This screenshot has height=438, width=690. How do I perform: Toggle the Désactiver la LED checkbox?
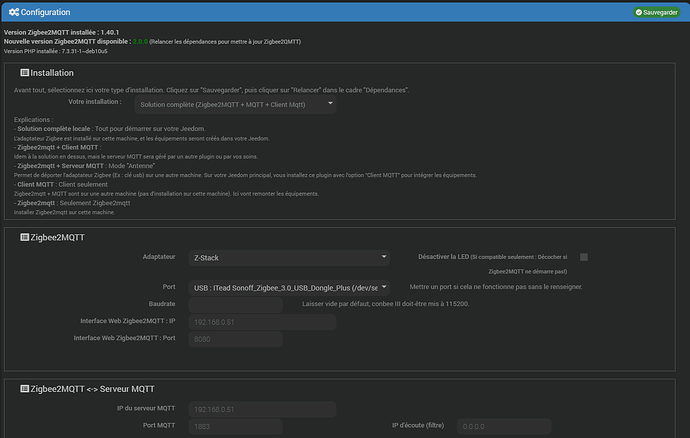point(584,257)
